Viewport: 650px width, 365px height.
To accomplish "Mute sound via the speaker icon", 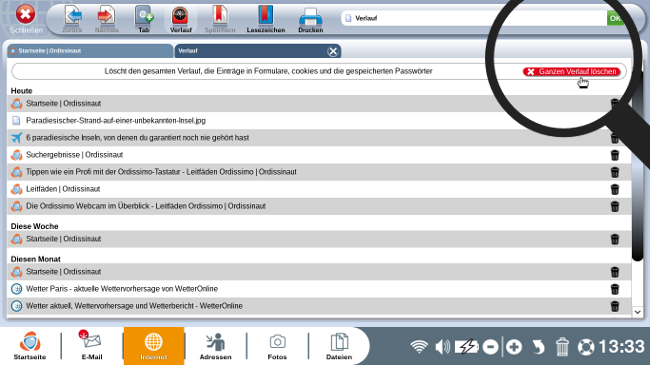I will (442, 346).
